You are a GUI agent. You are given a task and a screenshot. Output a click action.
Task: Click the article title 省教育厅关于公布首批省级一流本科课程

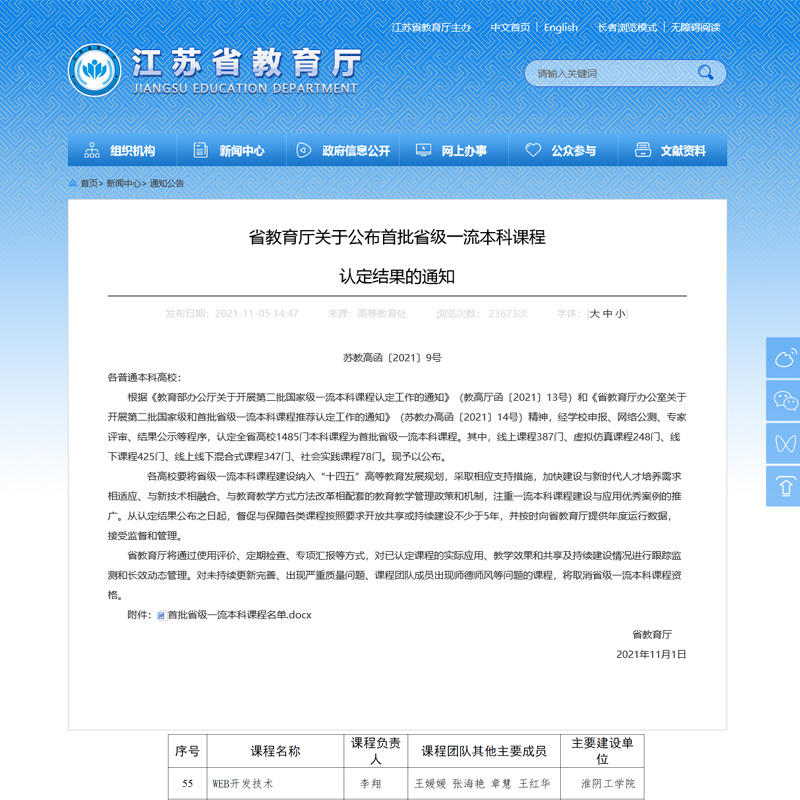[x=397, y=237]
